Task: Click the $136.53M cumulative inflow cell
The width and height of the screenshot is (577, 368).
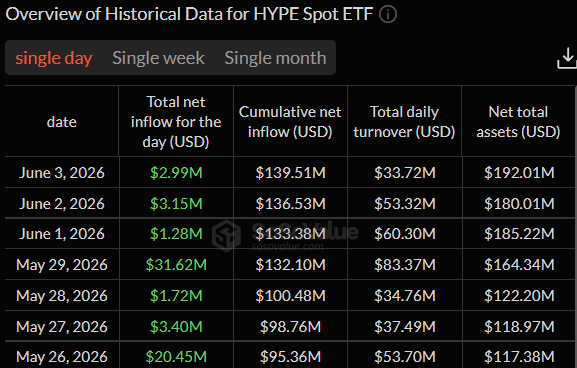Action: [290, 204]
